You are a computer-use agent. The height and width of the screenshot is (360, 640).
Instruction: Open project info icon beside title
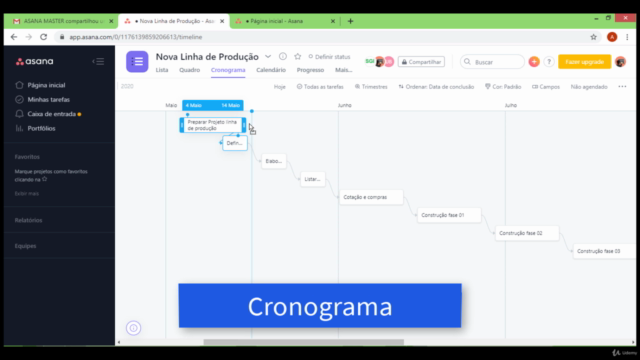click(x=282, y=56)
